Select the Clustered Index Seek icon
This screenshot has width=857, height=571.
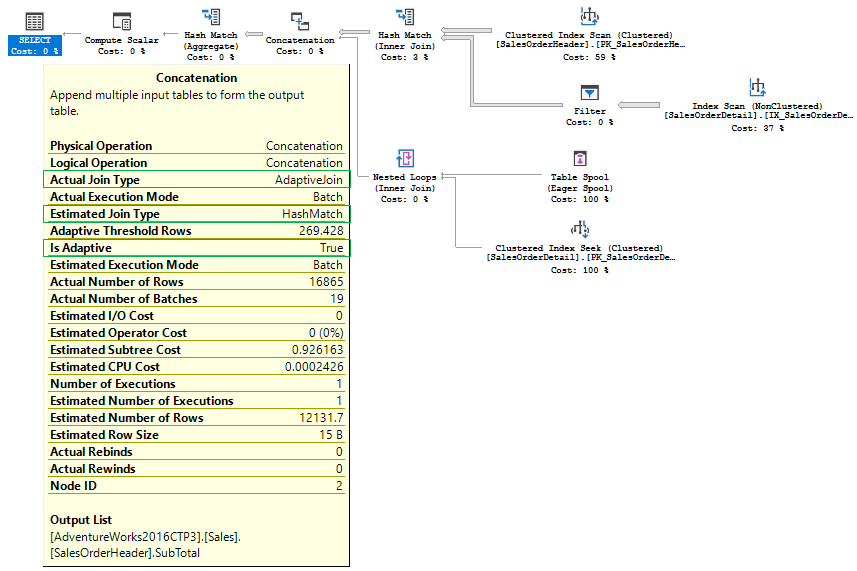tap(579, 230)
